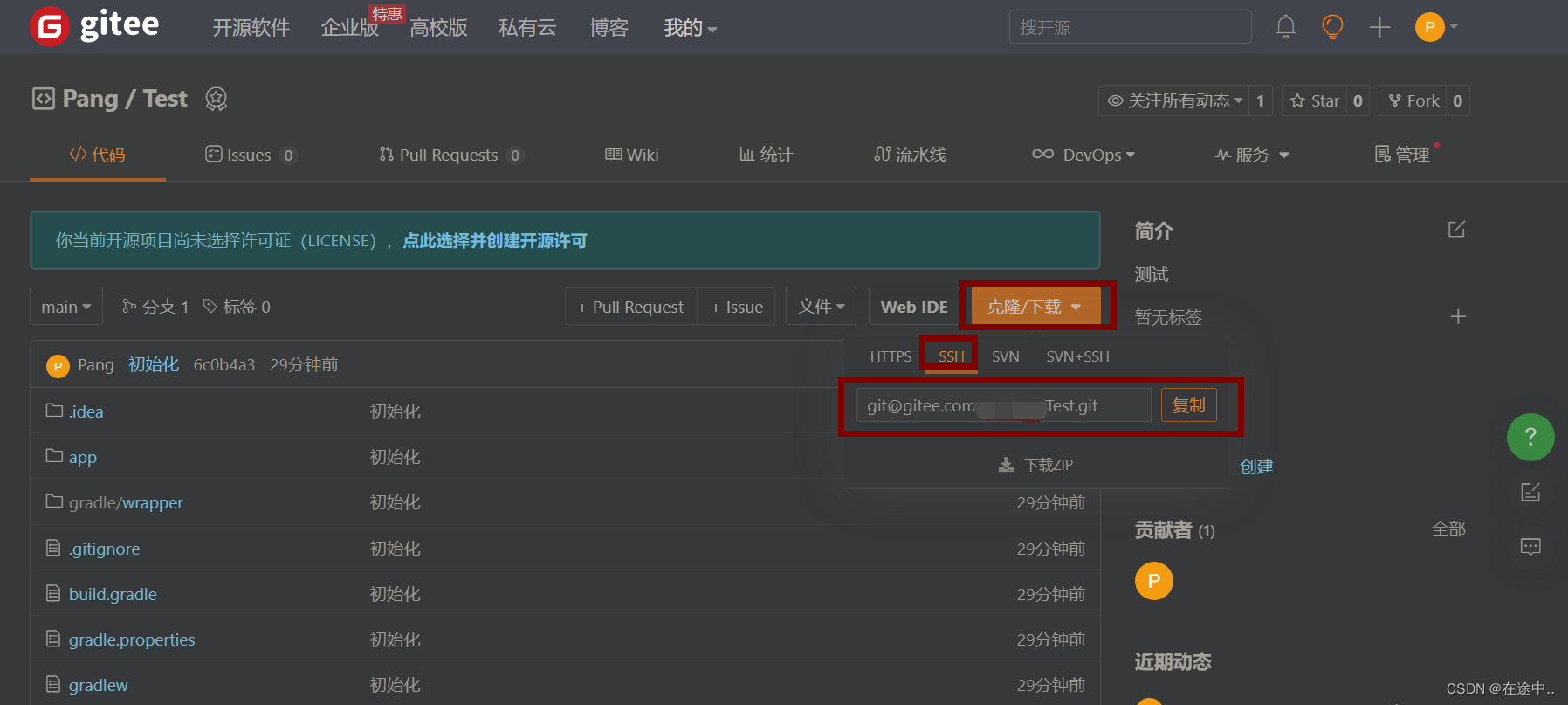Click the Gitee logo
The image size is (1568, 705).
(x=94, y=26)
